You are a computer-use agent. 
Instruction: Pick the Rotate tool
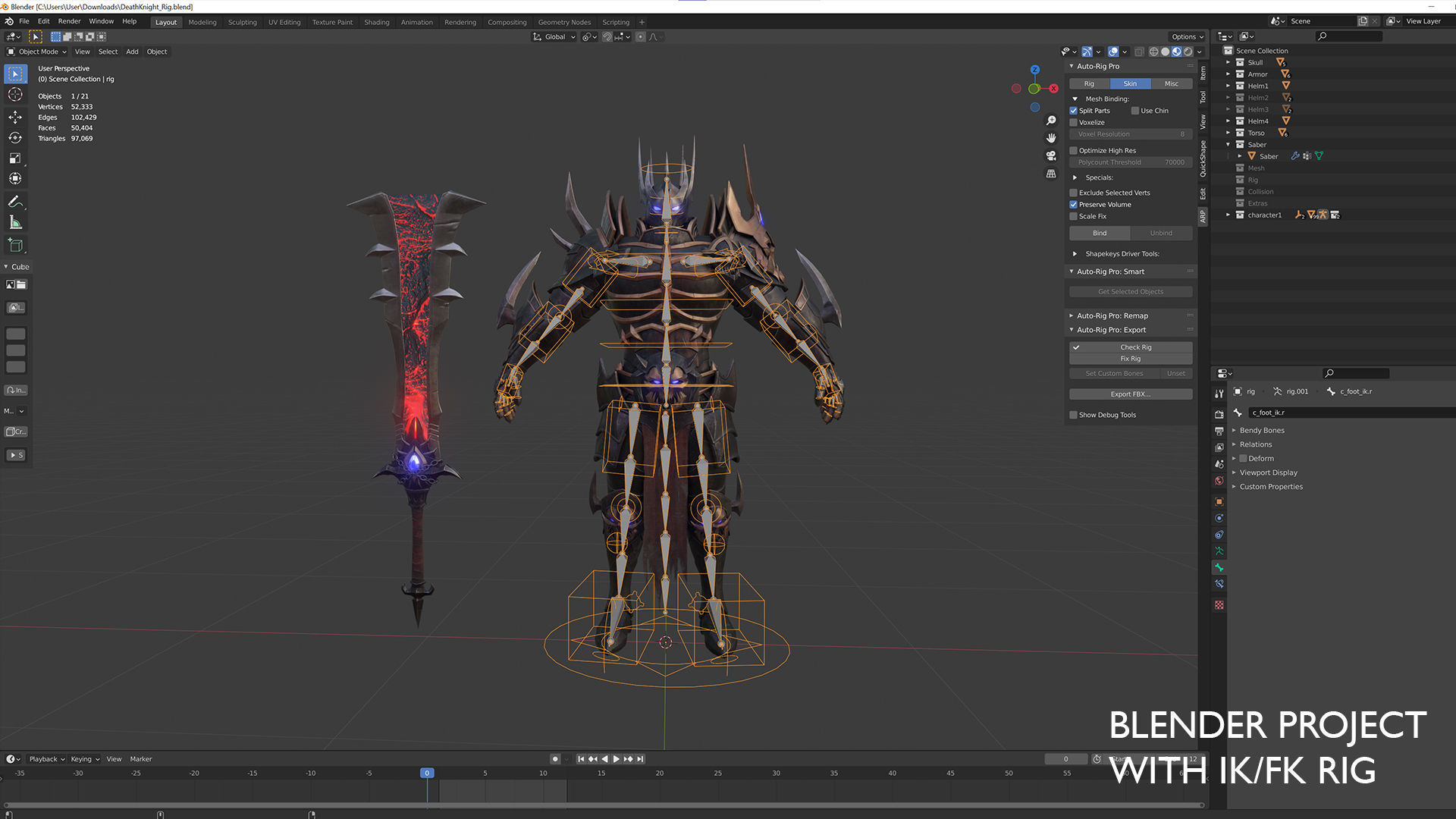point(16,137)
